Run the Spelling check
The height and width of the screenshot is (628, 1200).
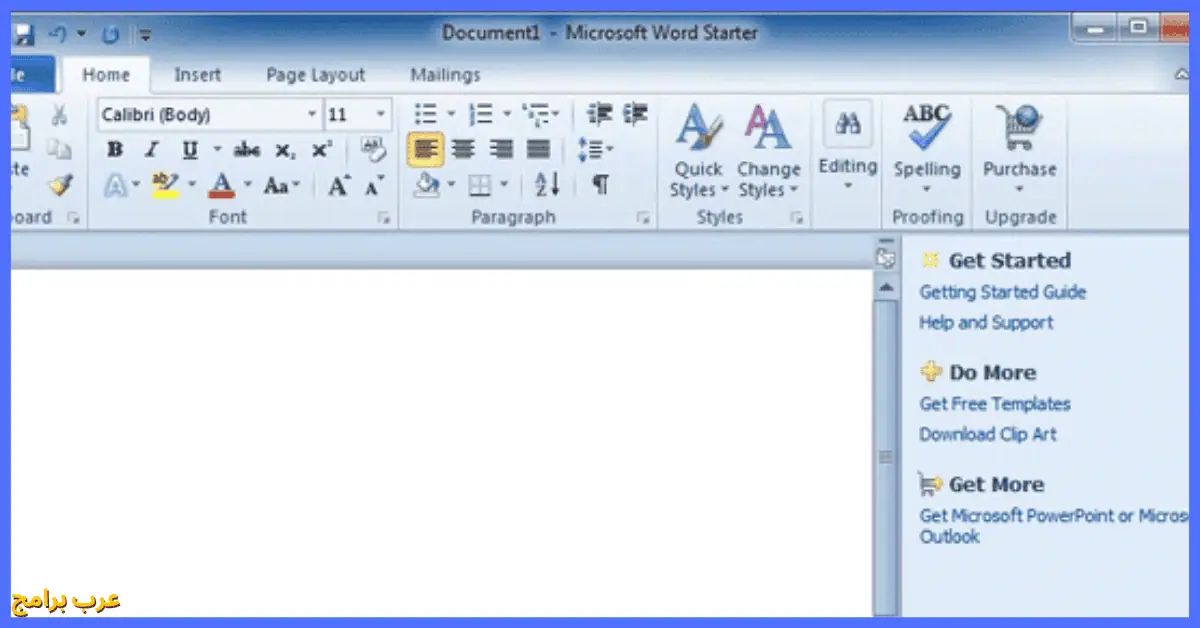point(926,150)
